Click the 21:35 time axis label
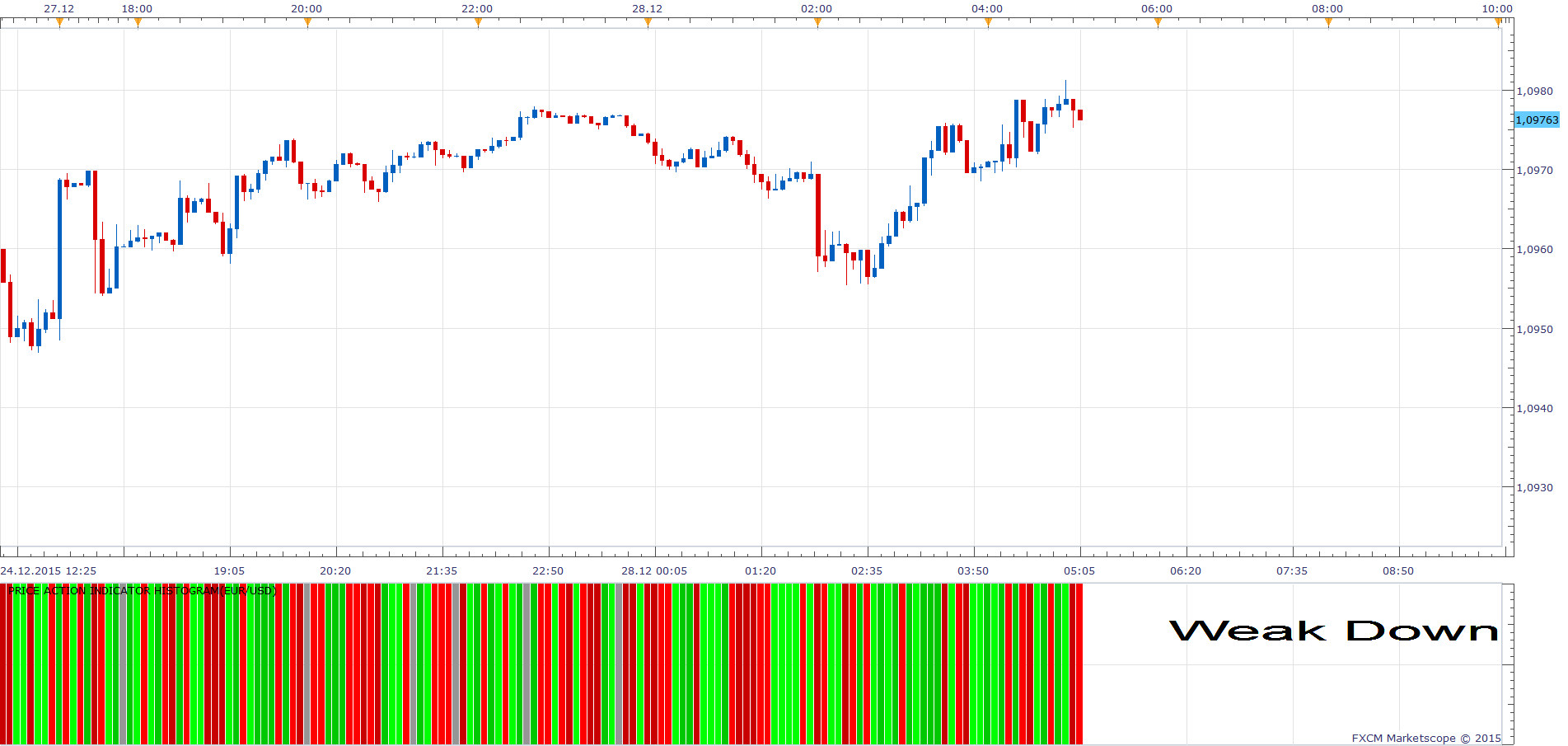This screenshot has width=1568, height=746. click(442, 570)
